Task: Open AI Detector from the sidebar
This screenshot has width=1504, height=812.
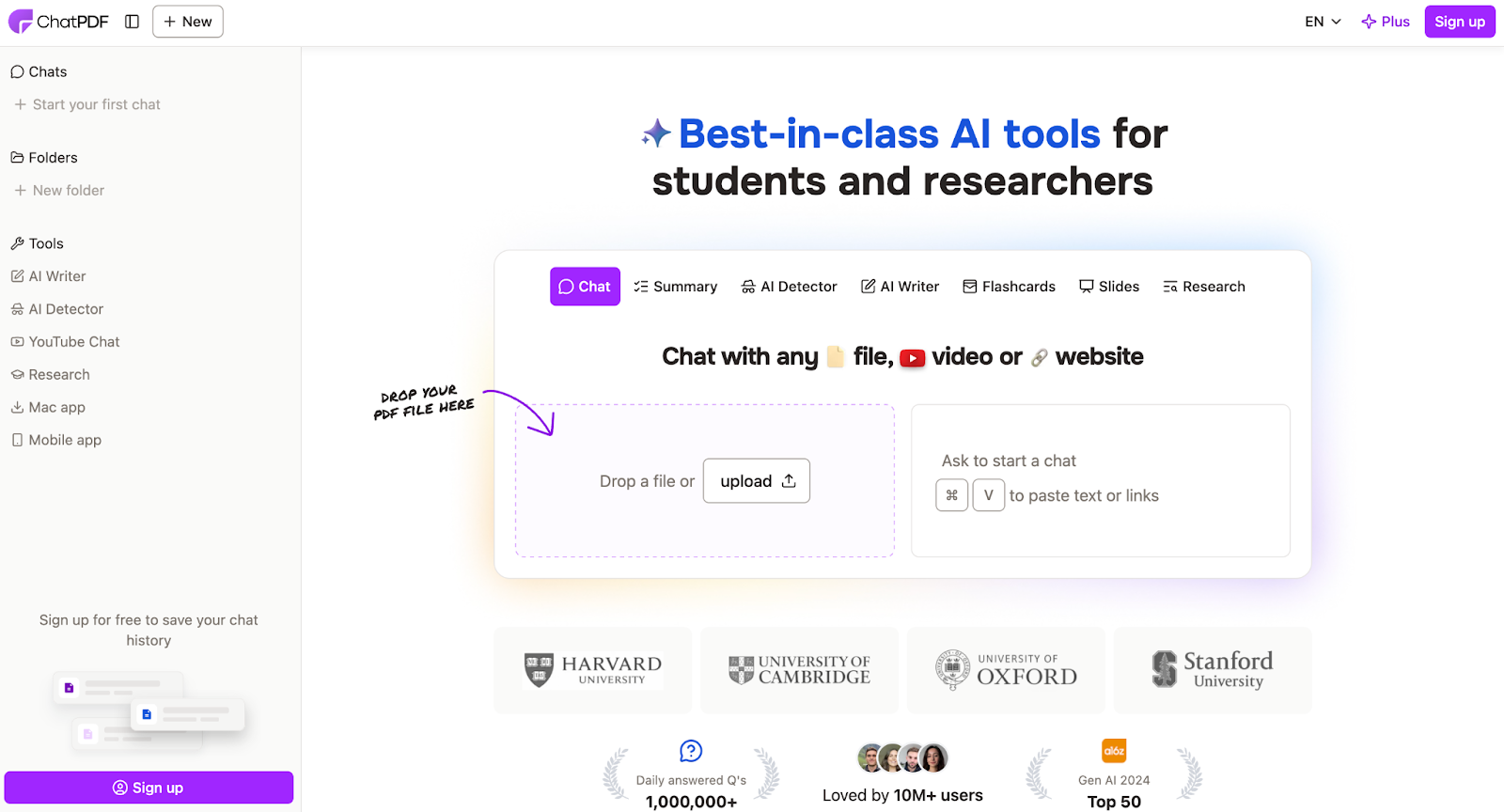Action: point(65,309)
